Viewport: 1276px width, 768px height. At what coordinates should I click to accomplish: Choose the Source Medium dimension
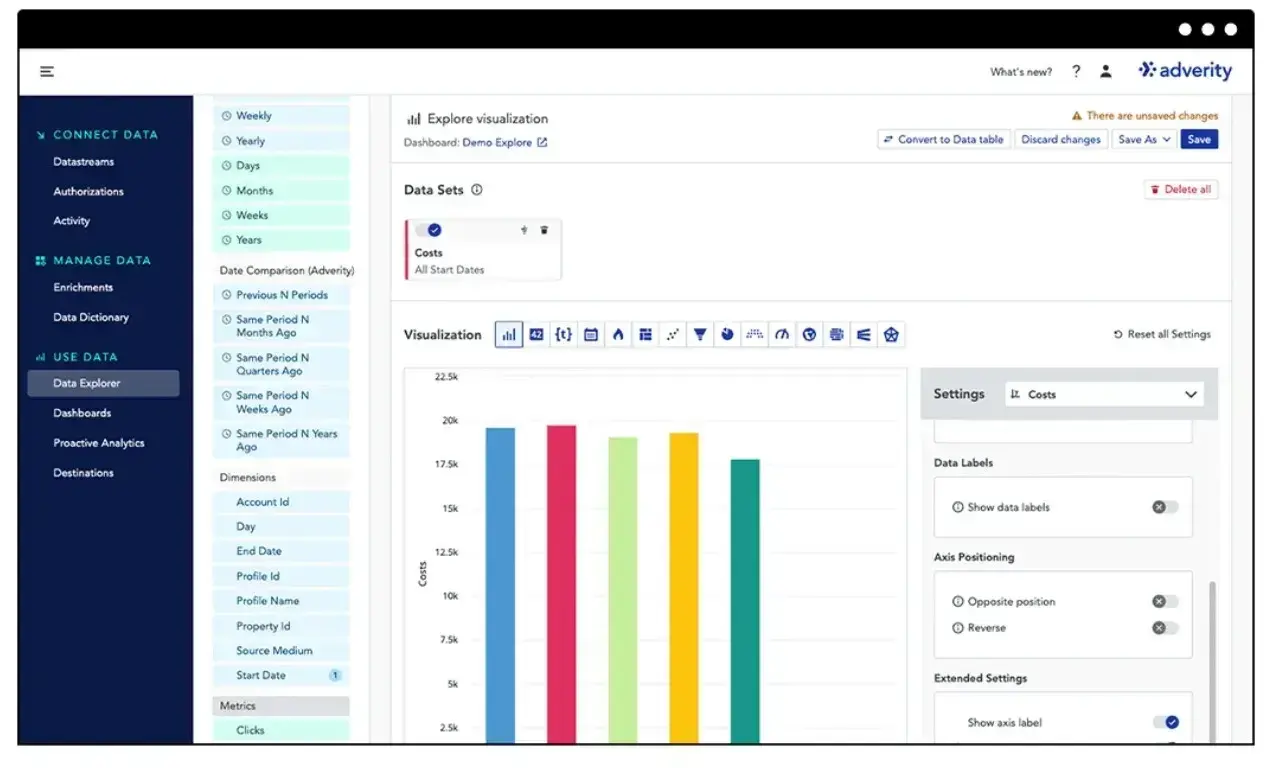(x=282, y=651)
